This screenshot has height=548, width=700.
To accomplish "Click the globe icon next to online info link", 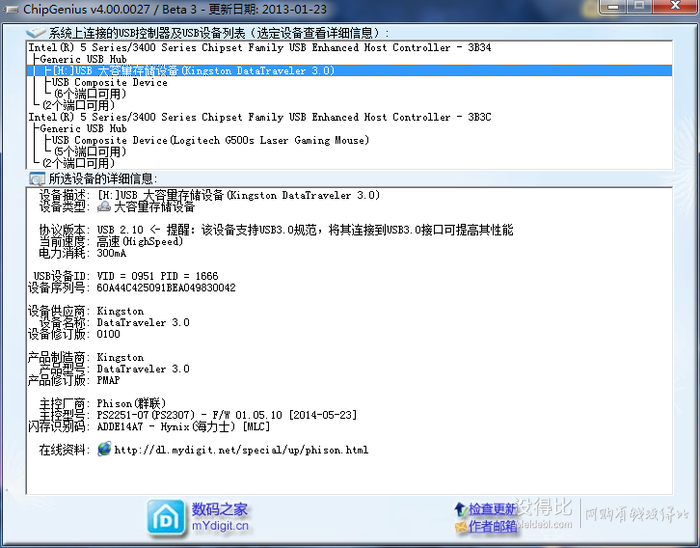I will (104, 449).
